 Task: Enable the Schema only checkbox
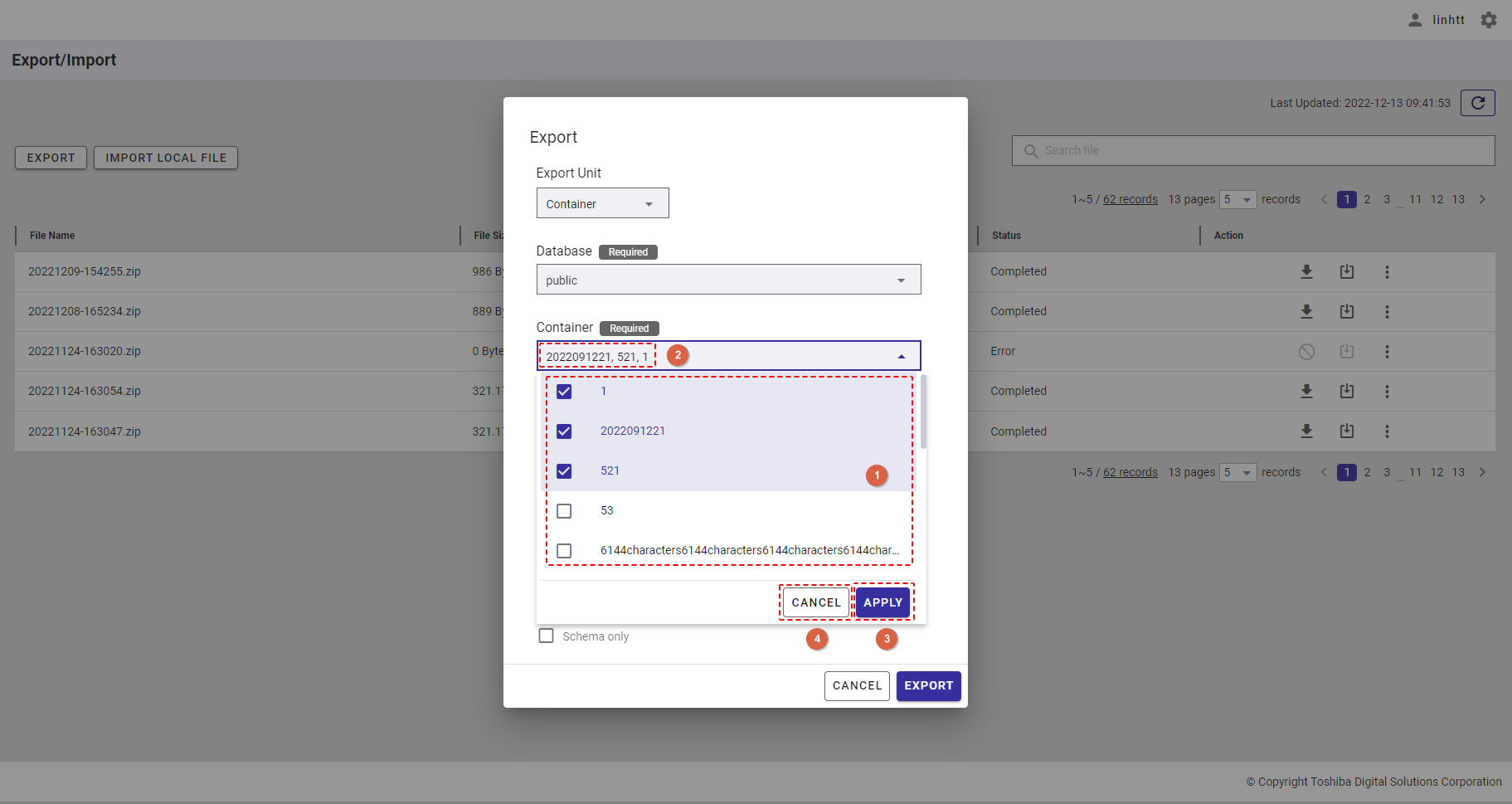546,636
